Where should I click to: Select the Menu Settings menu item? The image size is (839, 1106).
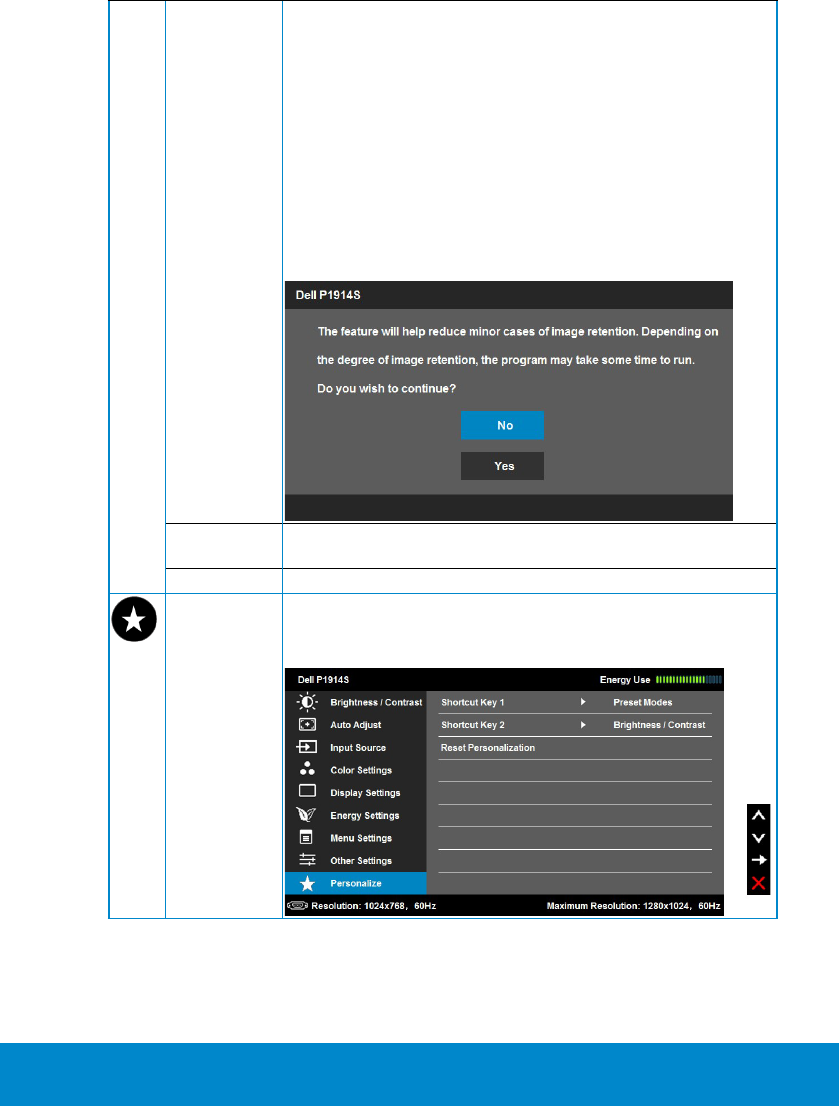361,838
